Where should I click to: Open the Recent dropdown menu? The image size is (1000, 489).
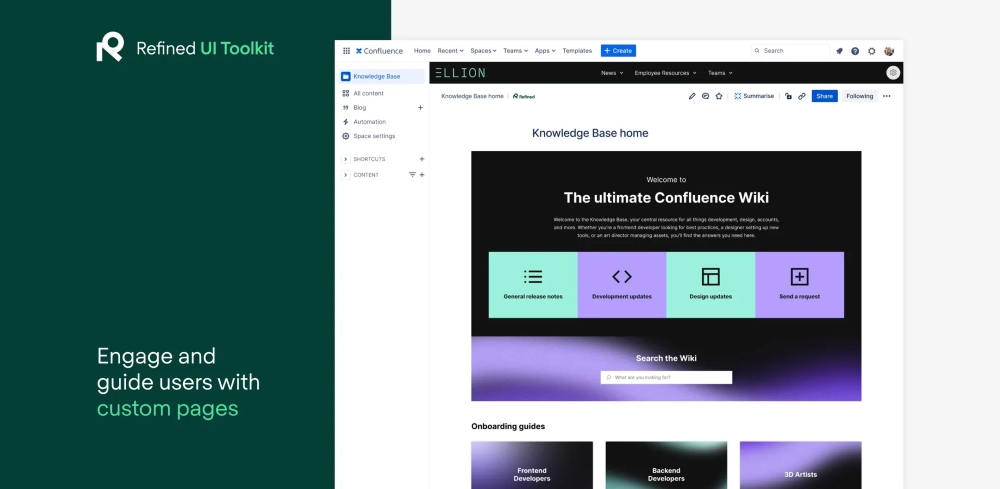point(450,51)
